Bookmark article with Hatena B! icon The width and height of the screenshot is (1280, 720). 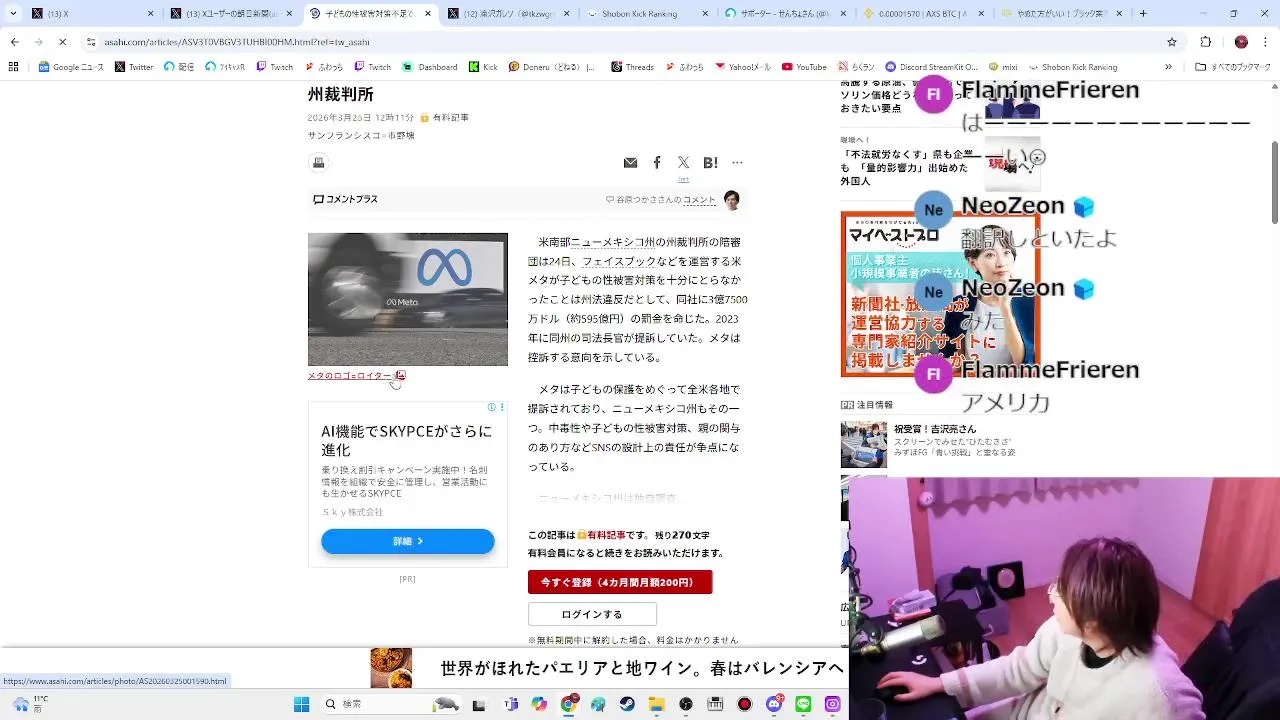710,163
